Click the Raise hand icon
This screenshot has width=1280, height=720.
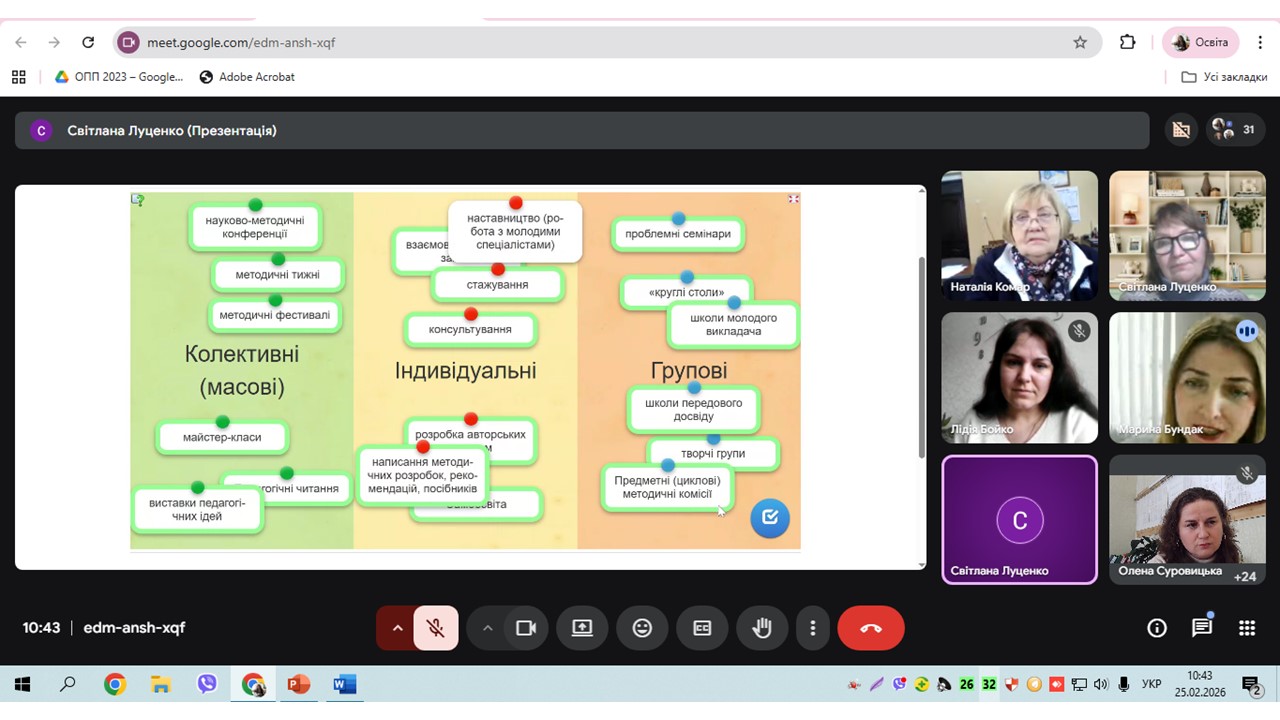[x=762, y=628]
